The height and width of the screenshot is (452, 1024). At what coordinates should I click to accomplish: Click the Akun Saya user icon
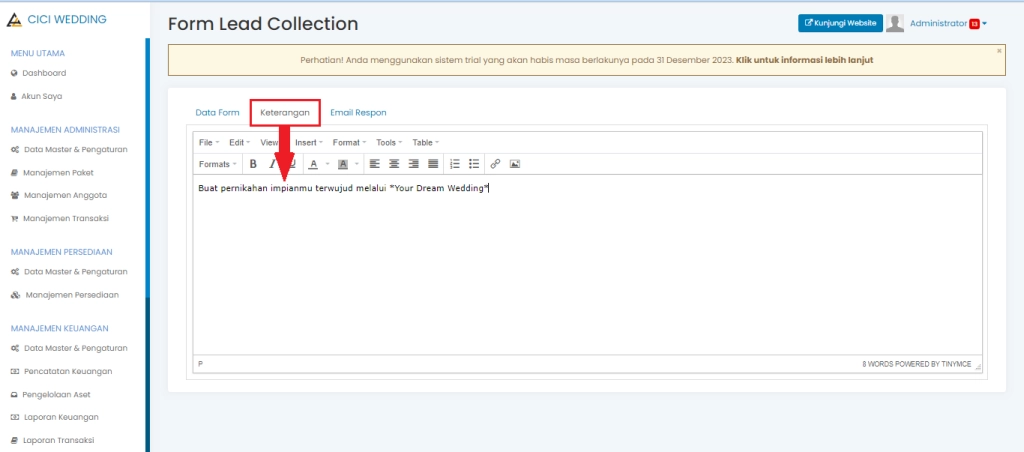coord(14,96)
